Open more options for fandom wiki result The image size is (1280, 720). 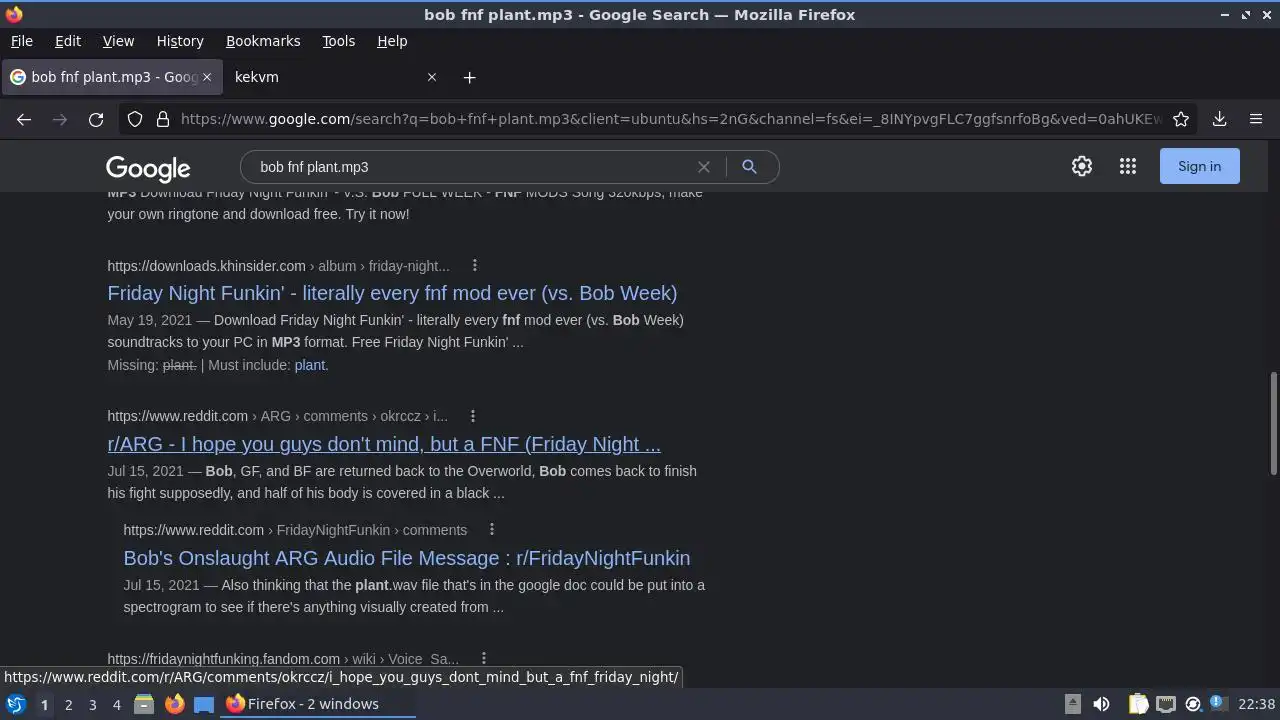tap(483, 659)
